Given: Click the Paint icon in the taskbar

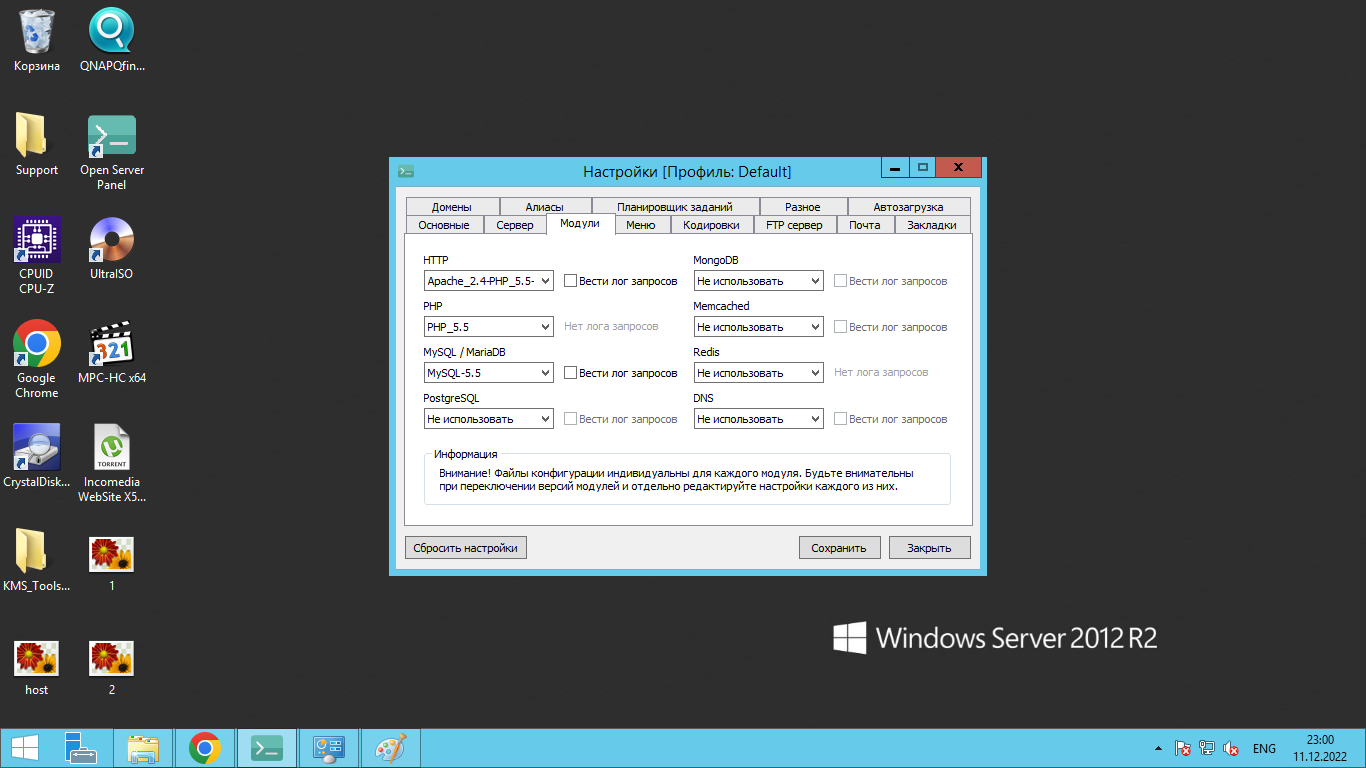Looking at the screenshot, I should coord(391,748).
